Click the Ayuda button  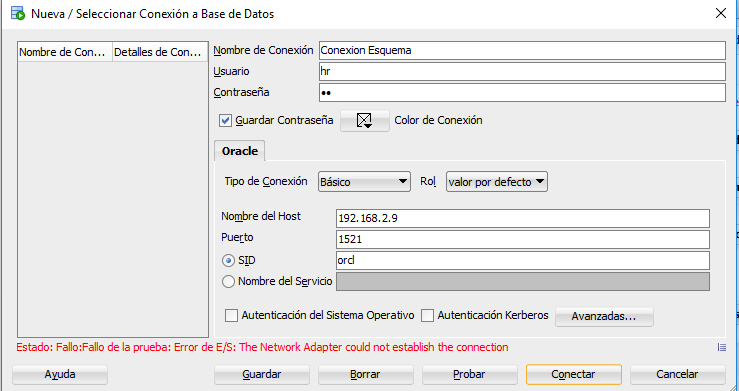click(60, 375)
